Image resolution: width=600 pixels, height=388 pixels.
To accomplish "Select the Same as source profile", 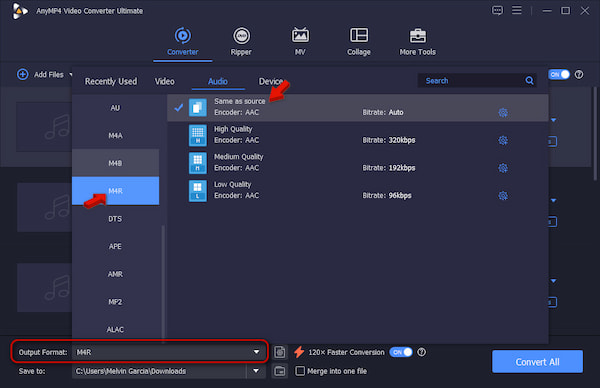I will pyautogui.click(x=357, y=108).
